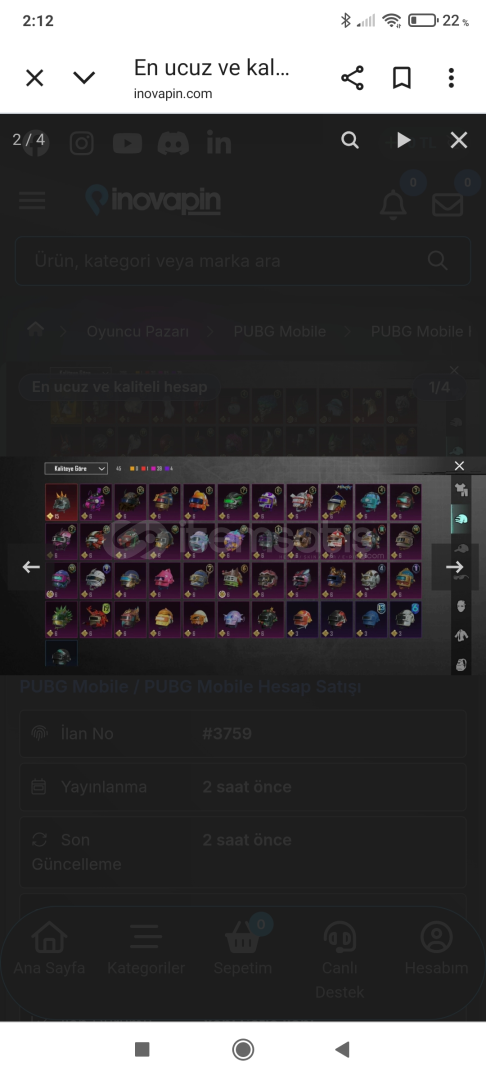
Task: Open the notifications bell icon
Action: [x=393, y=204]
